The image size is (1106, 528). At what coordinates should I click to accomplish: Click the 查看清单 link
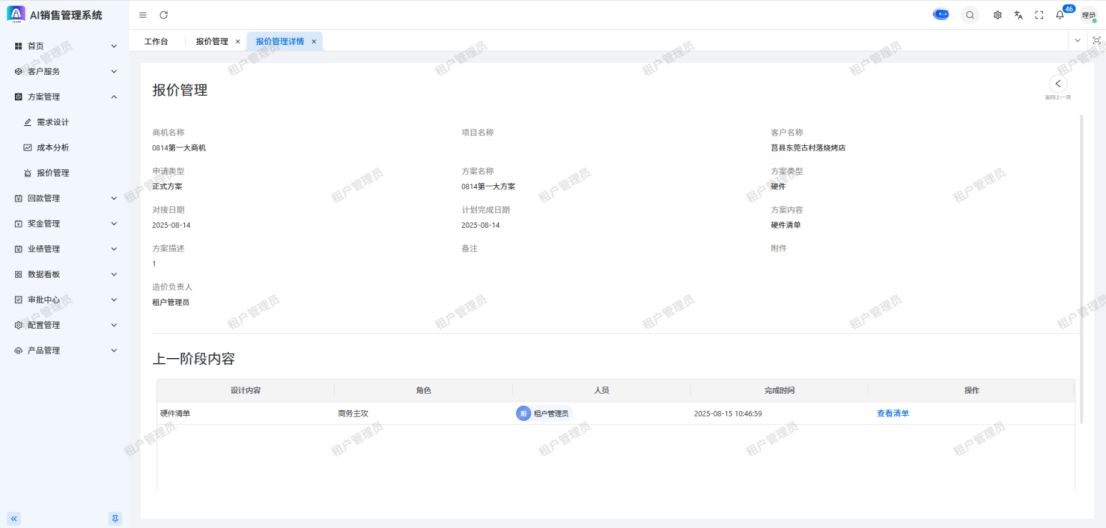click(893, 413)
